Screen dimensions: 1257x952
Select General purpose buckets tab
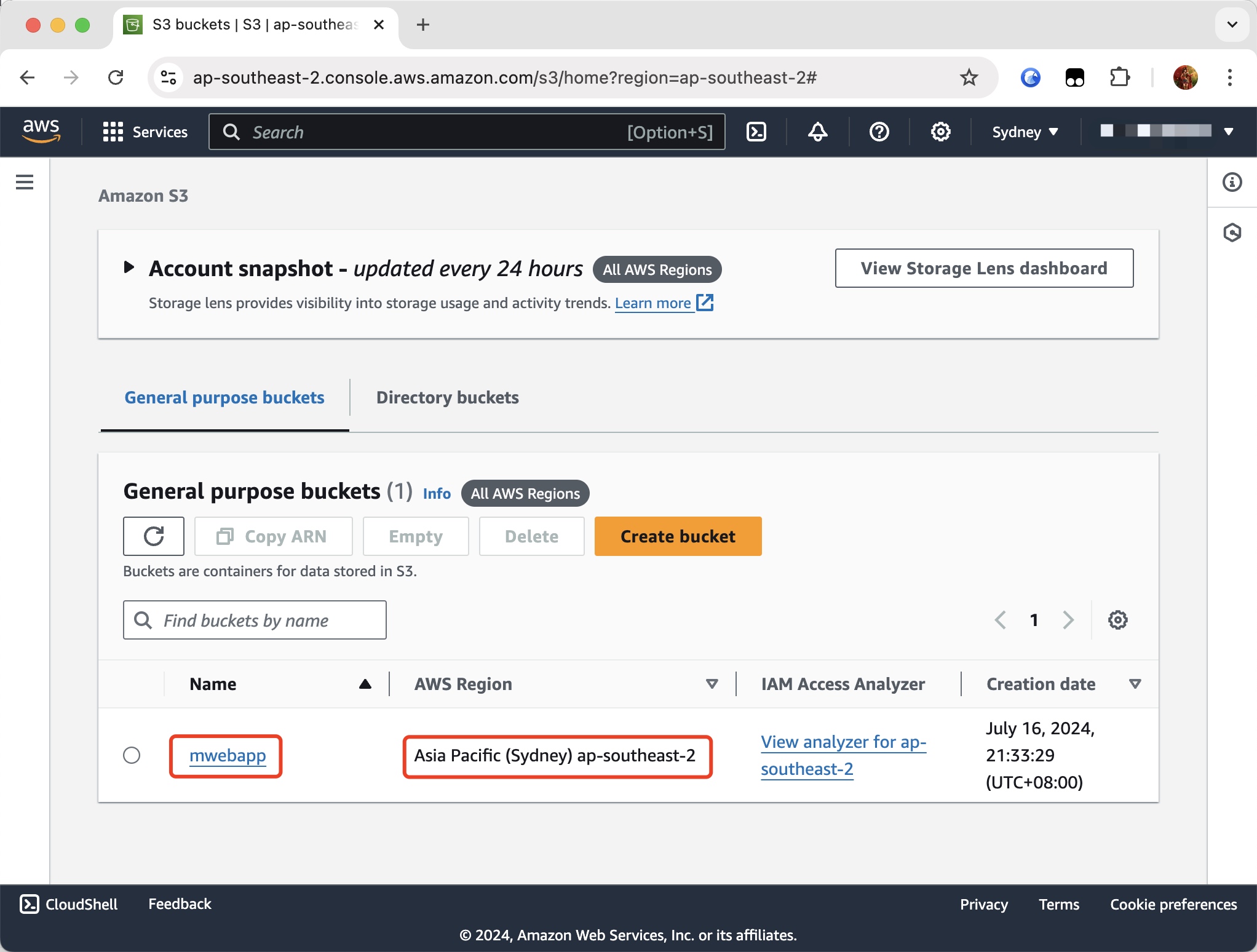[224, 397]
